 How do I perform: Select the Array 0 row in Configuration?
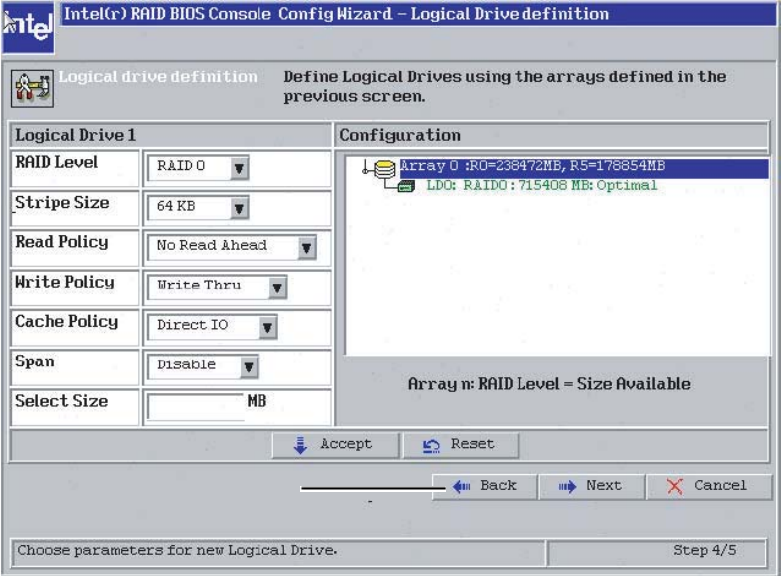pyautogui.click(x=584, y=168)
